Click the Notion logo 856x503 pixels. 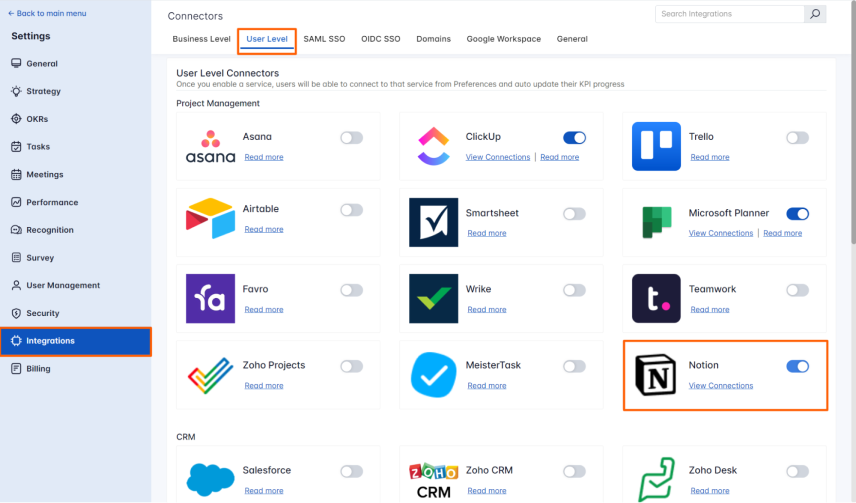[656, 375]
